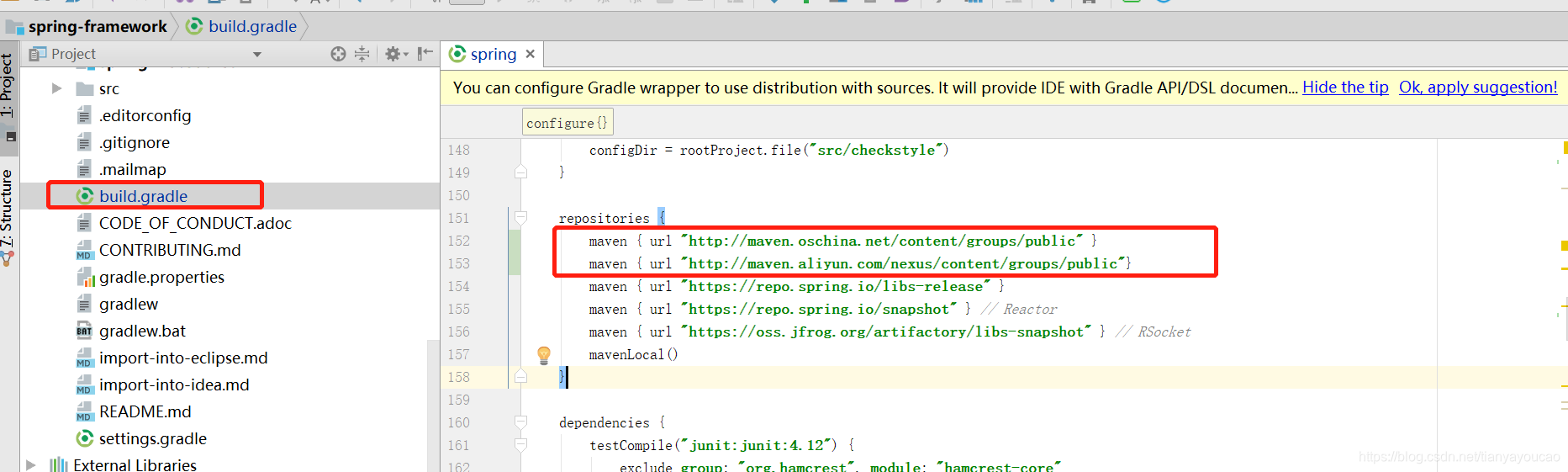Image resolution: width=1568 pixels, height=472 pixels.
Task: Click the repo.spring.io/snapshot URL line
Action: click(823, 309)
